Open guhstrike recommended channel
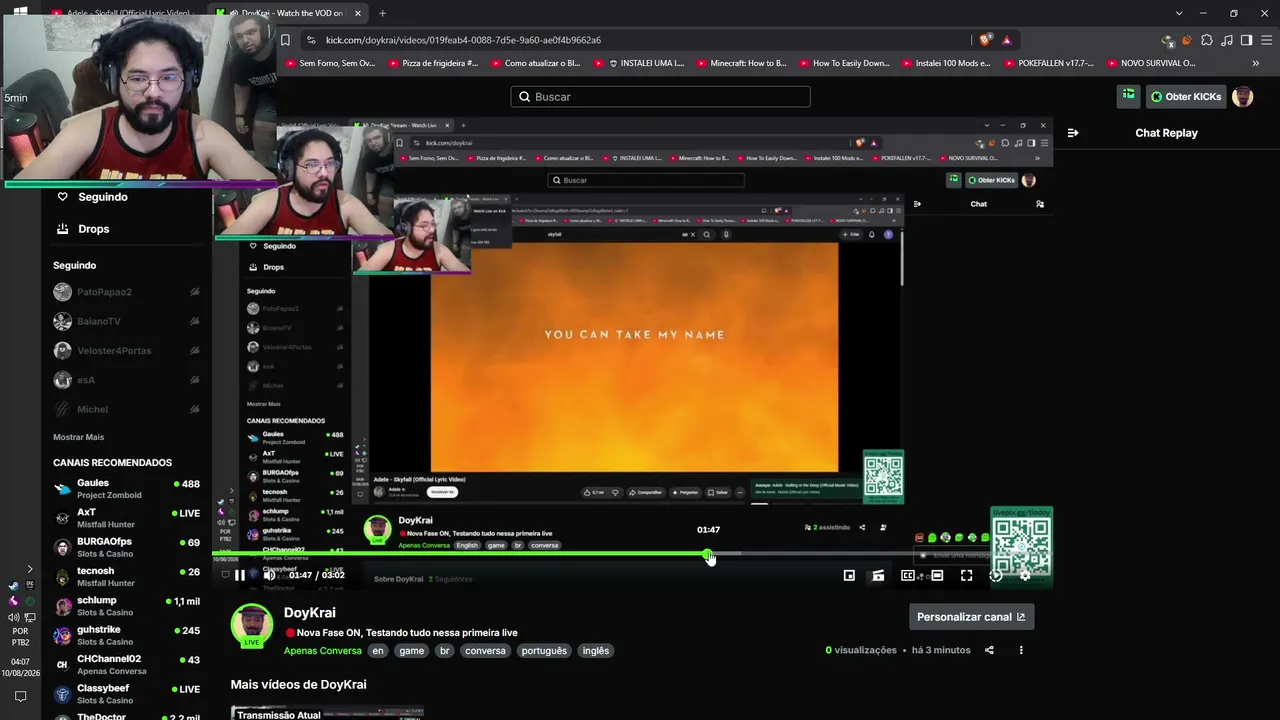The height and width of the screenshot is (720, 1280). (126, 635)
